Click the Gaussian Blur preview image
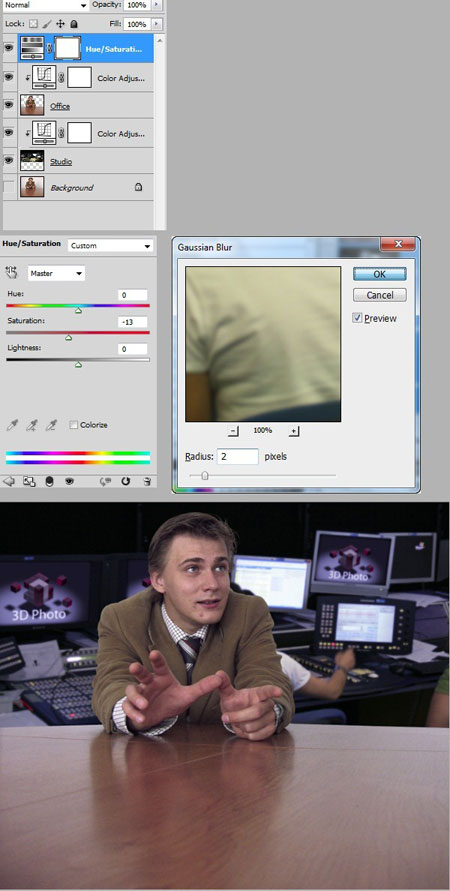This screenshot has height=891, width=450. click(x=263, y=344)
